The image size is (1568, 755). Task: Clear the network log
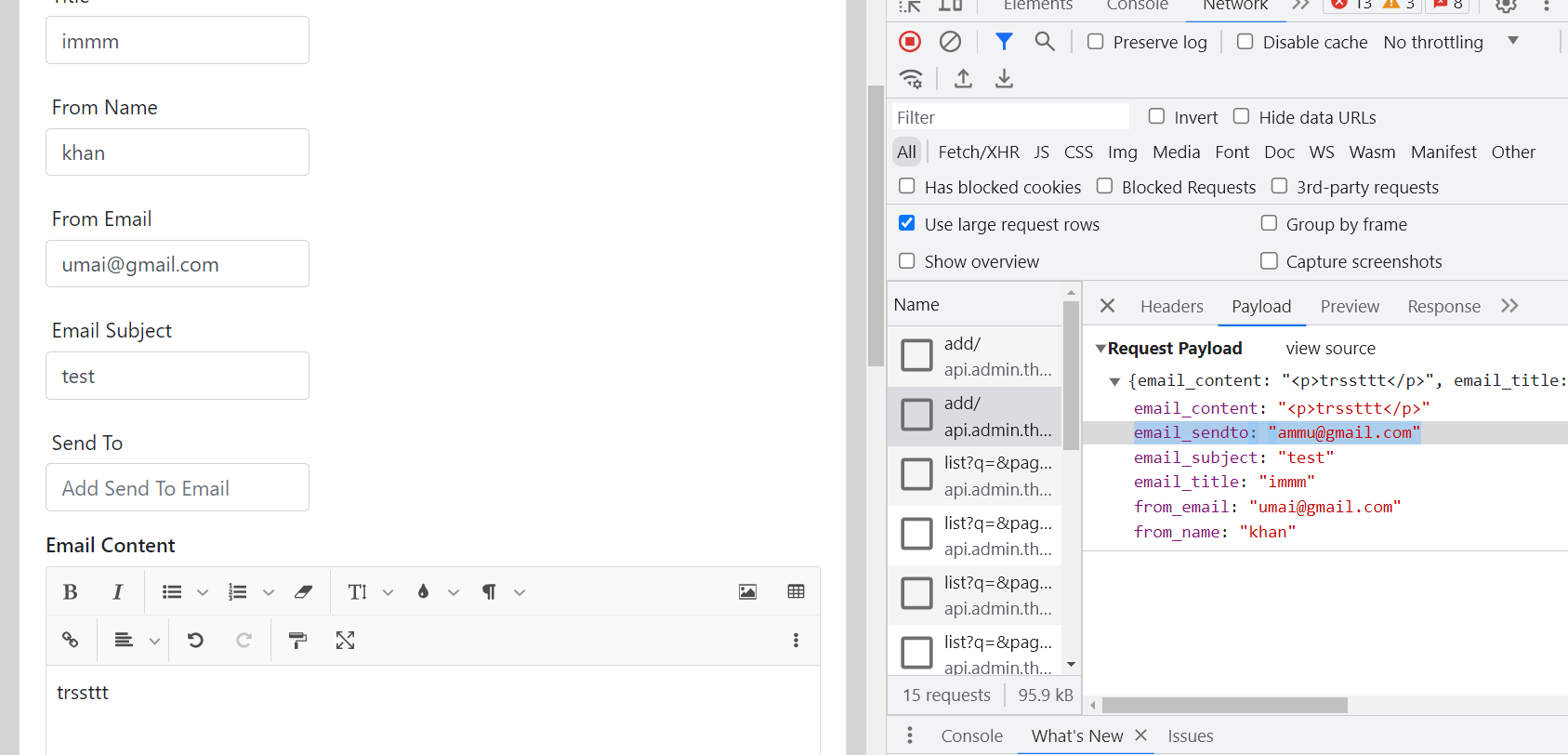[x=950, y=41]
